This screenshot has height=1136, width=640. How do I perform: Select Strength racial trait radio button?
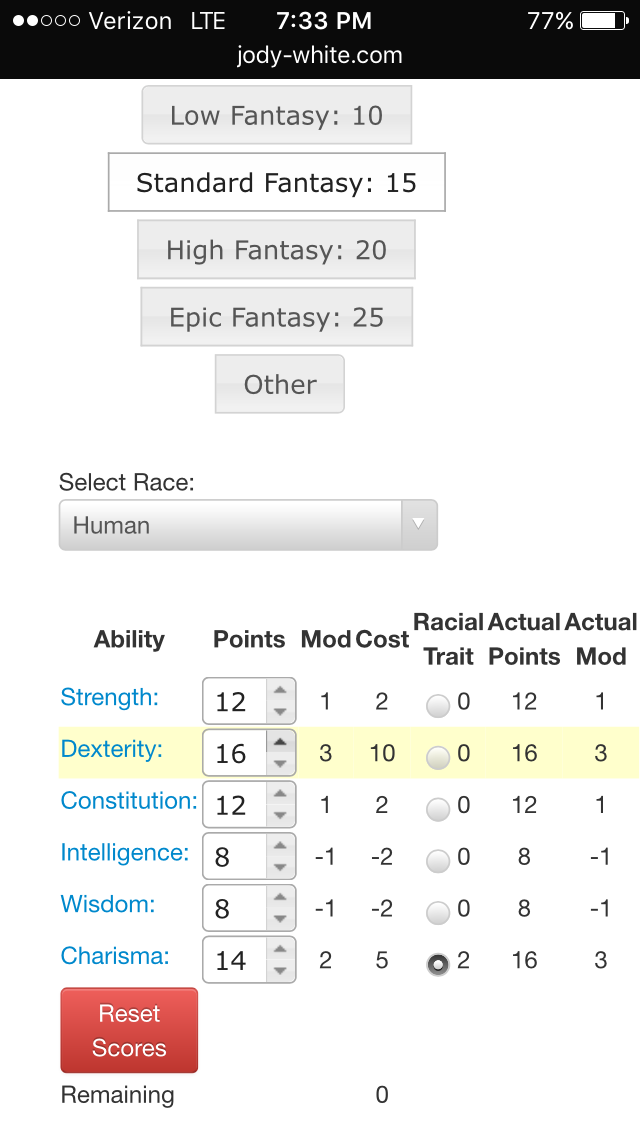tap(438, 706)
